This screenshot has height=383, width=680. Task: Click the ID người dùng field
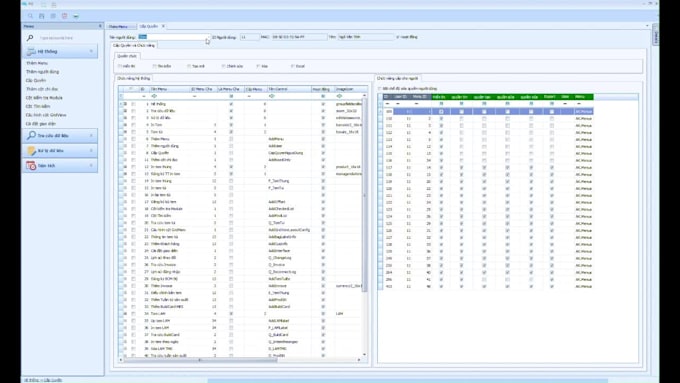point(250,37)
